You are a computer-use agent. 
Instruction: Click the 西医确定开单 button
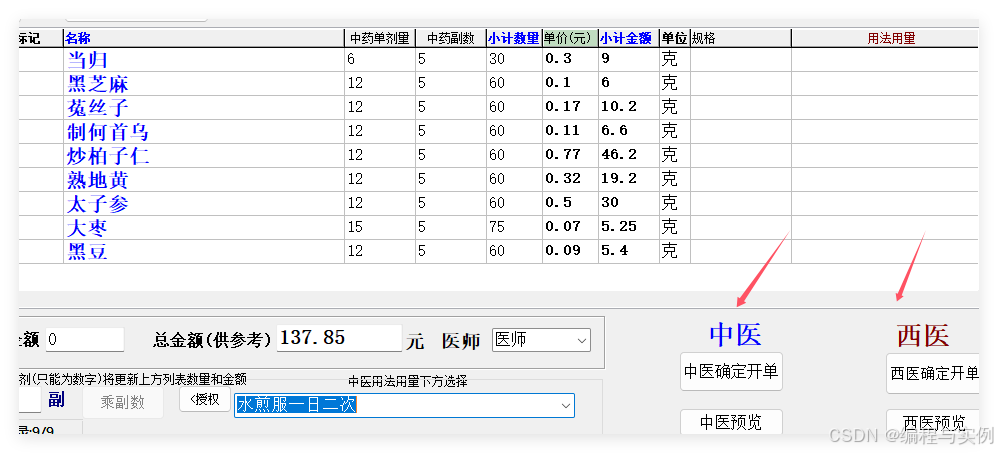pos(932,373)
